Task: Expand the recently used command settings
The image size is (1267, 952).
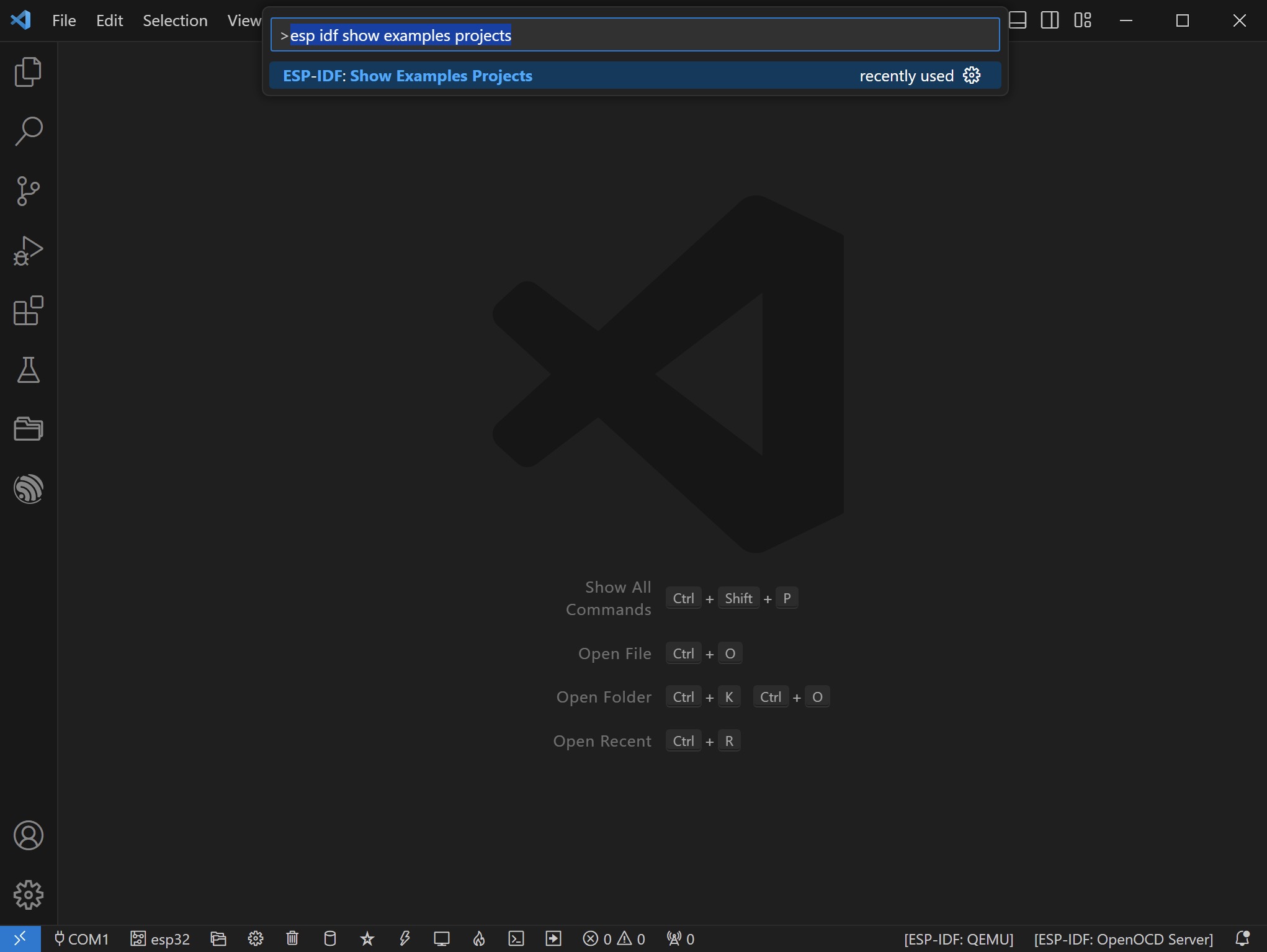Action: (971, 75)
